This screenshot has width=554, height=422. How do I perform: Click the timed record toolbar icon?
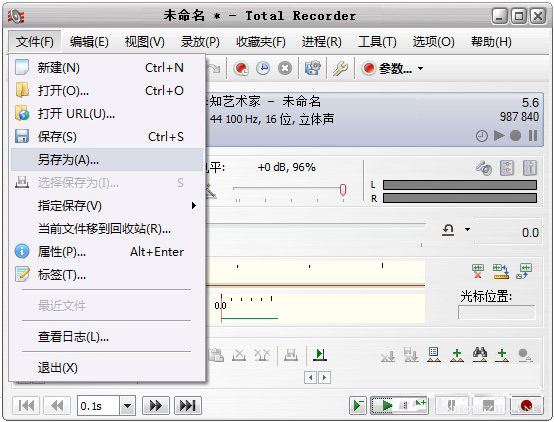[242, 68]
